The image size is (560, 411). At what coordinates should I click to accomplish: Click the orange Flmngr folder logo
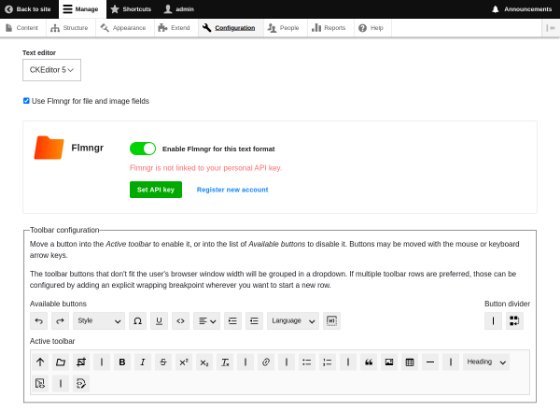pos(49,147)
